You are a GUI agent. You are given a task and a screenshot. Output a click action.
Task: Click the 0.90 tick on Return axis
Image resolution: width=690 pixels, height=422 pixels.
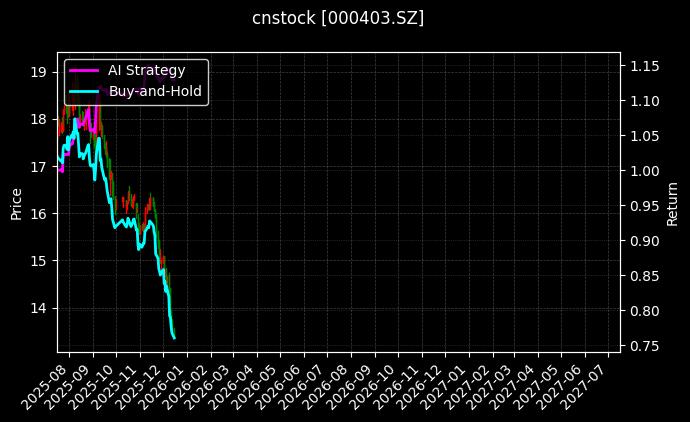641,241
